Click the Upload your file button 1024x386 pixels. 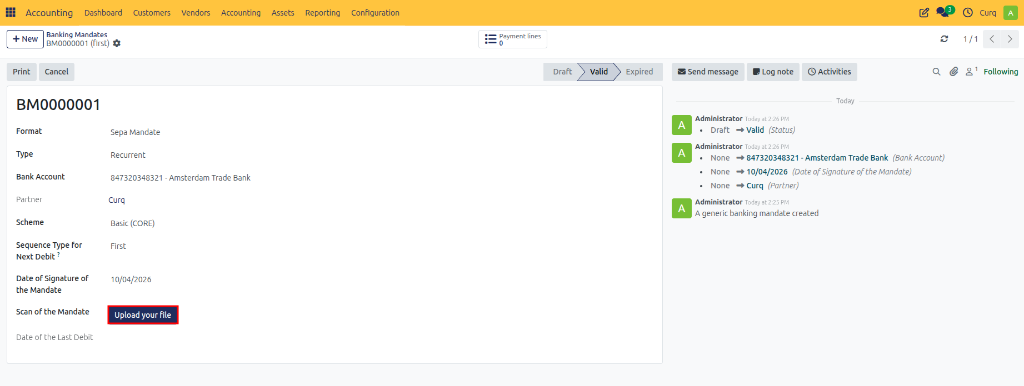pyautogui.click(x=143, y=315)
